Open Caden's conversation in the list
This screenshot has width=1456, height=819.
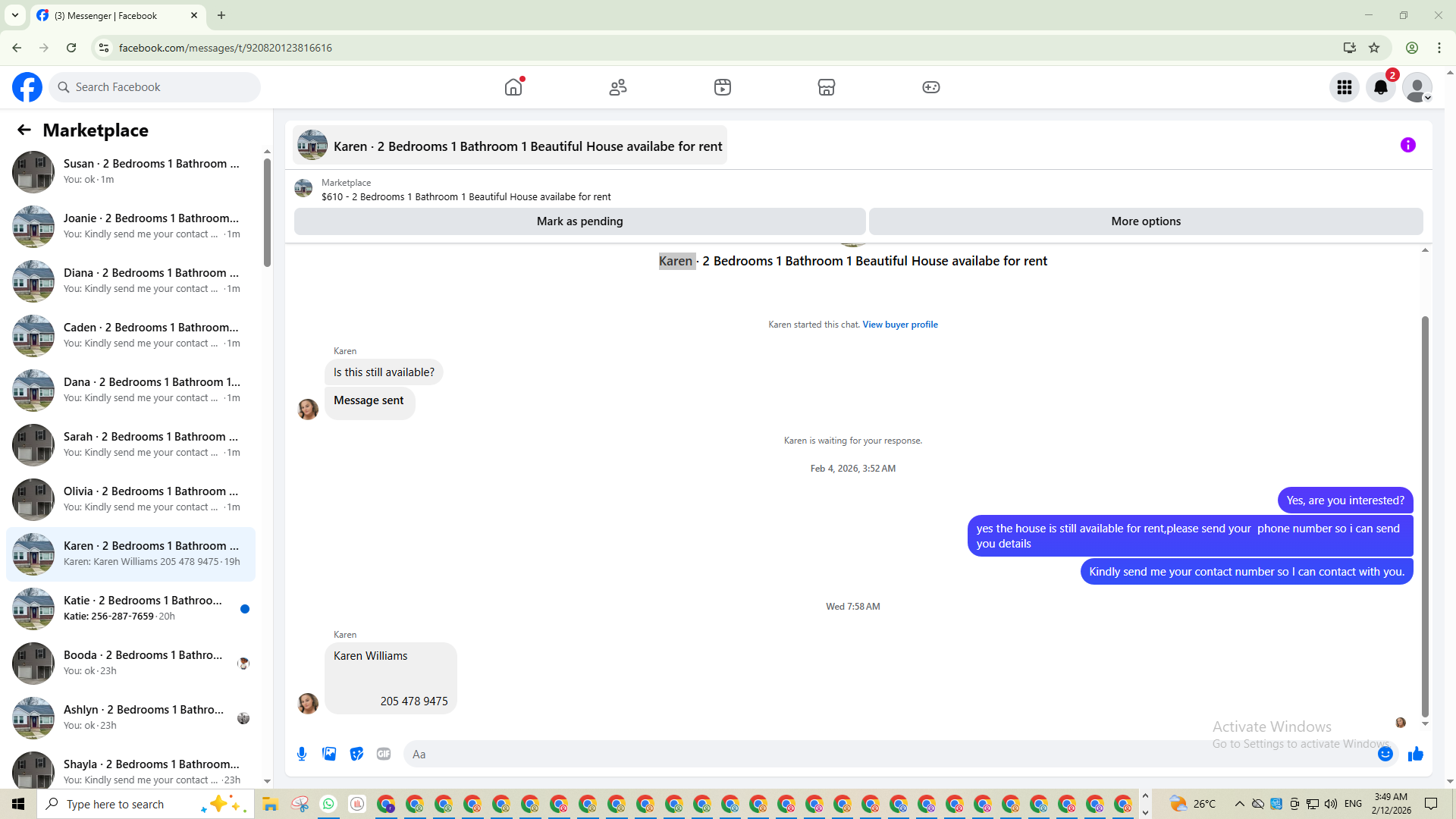[x=130, y=336]
